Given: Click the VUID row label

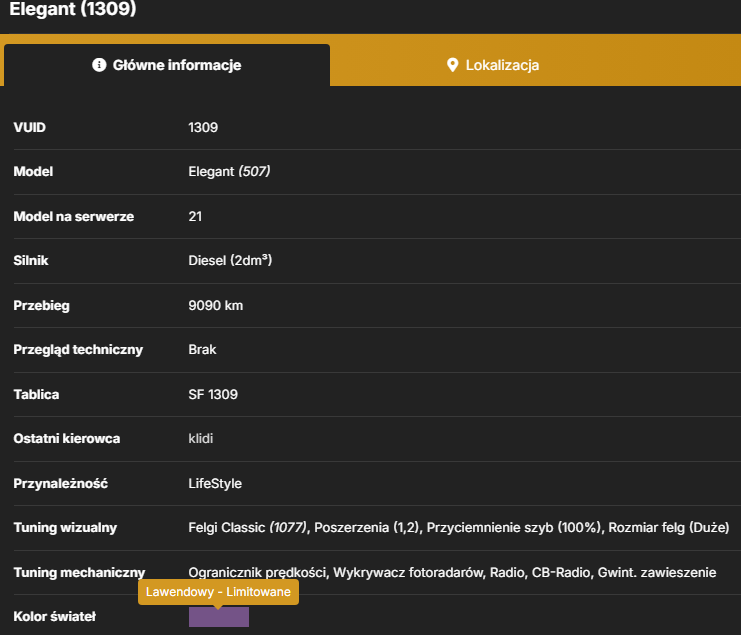Looking at the screenshot, I should point(29,128).
